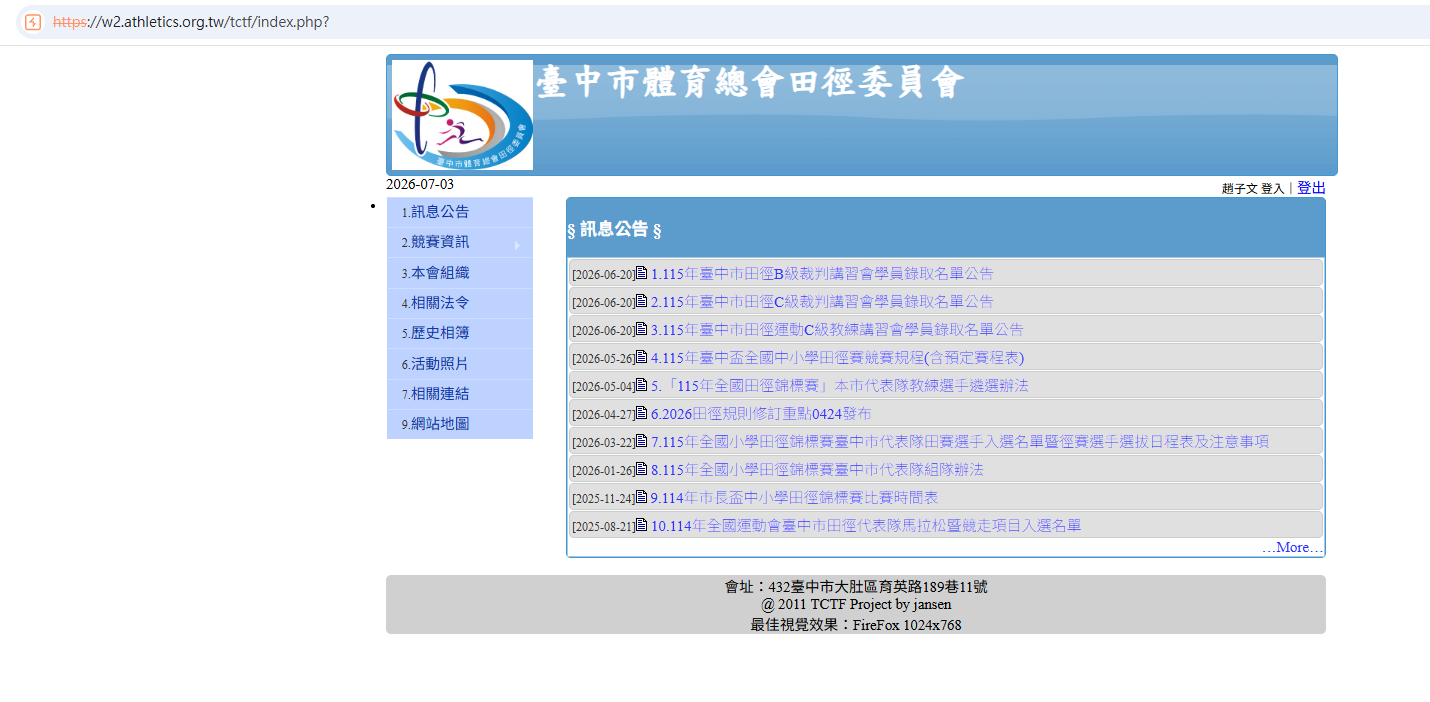Open 115年臺中市田徑C級裁判講習會學員錄取名單公告 link
1430x702 pixels.
click(822, 302)
